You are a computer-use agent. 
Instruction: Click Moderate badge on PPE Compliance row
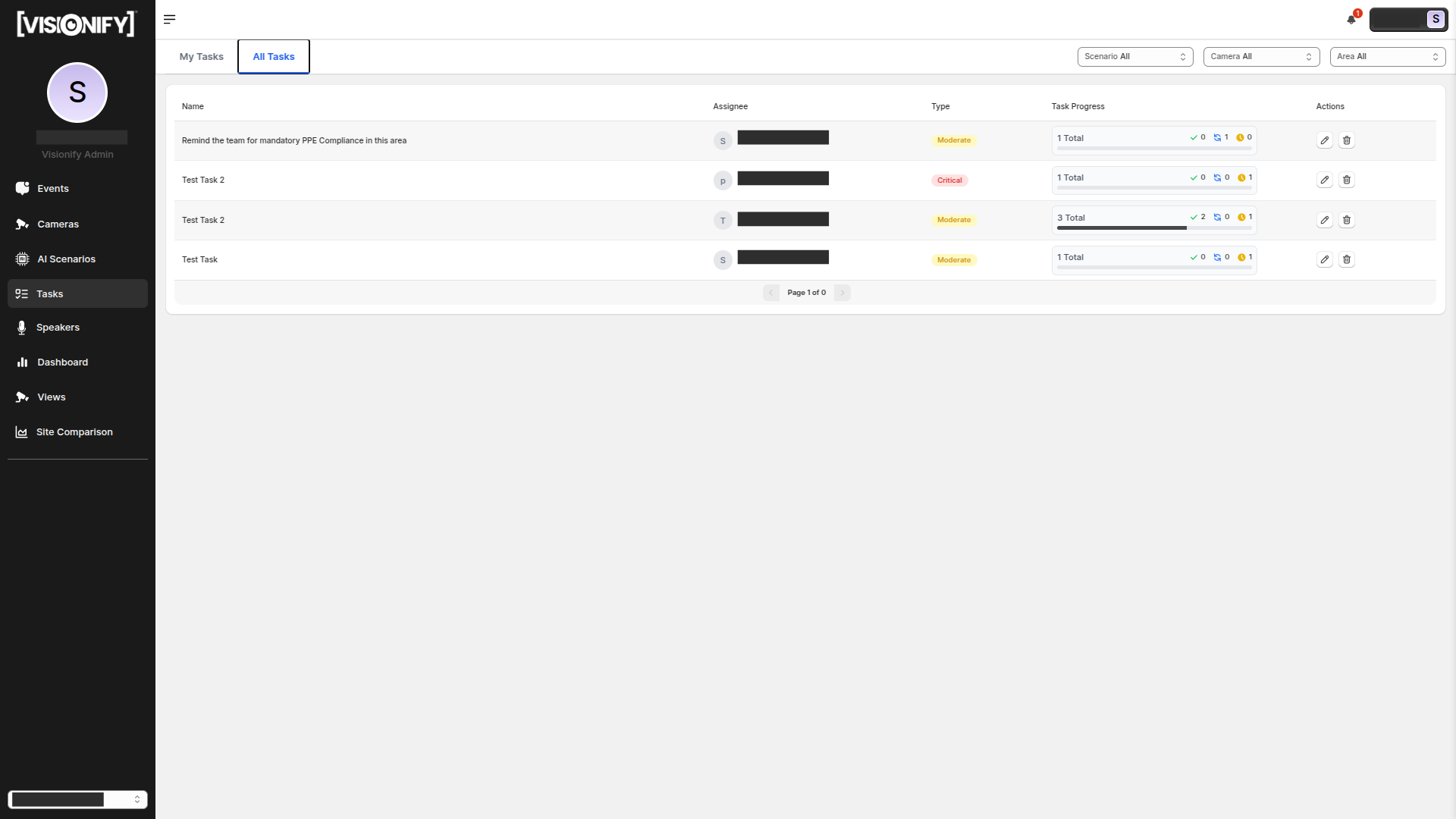tap(954, 140)
